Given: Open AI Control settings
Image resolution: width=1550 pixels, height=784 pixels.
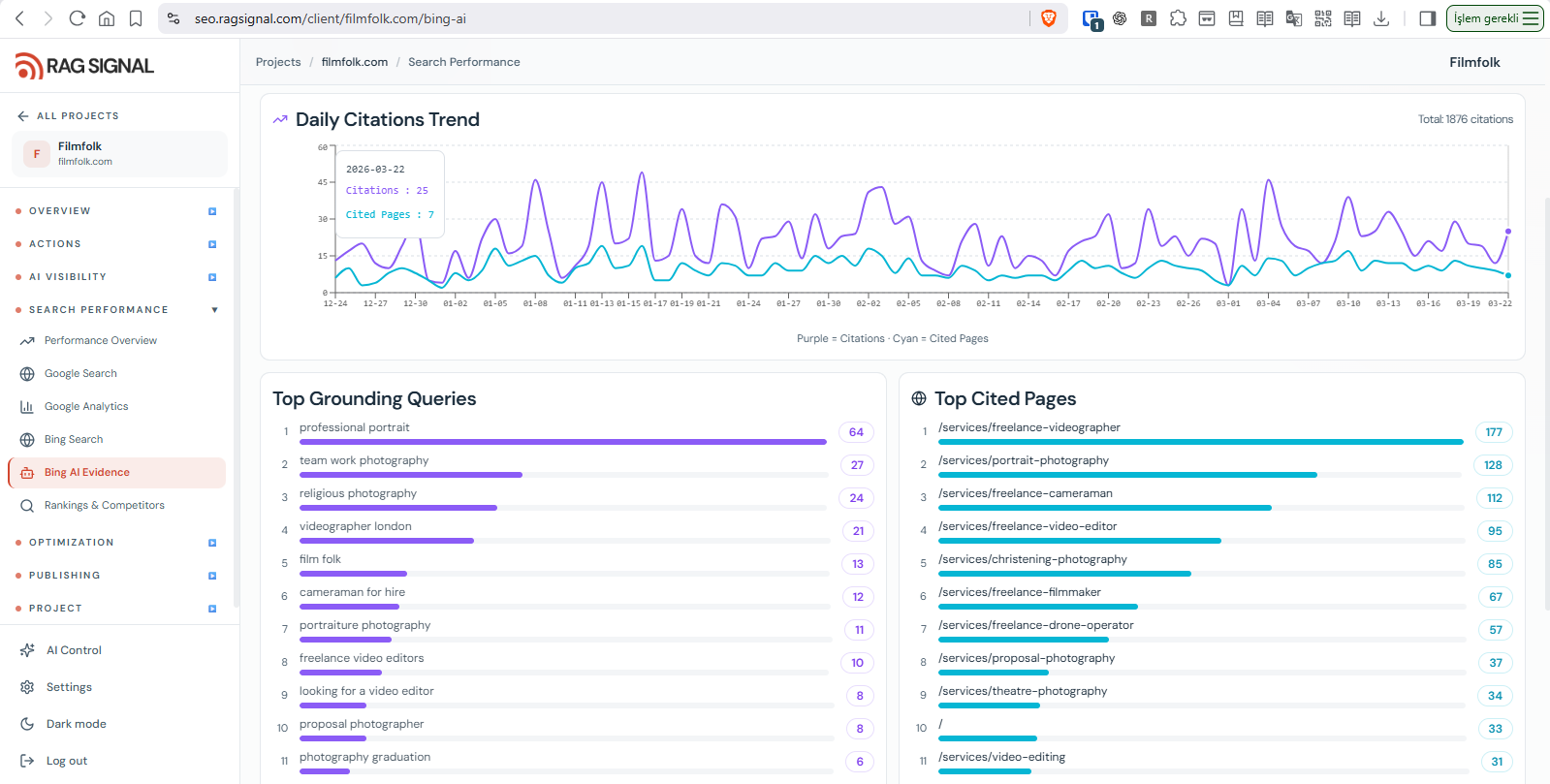Looking at the screenshot, I should point(74,650).
